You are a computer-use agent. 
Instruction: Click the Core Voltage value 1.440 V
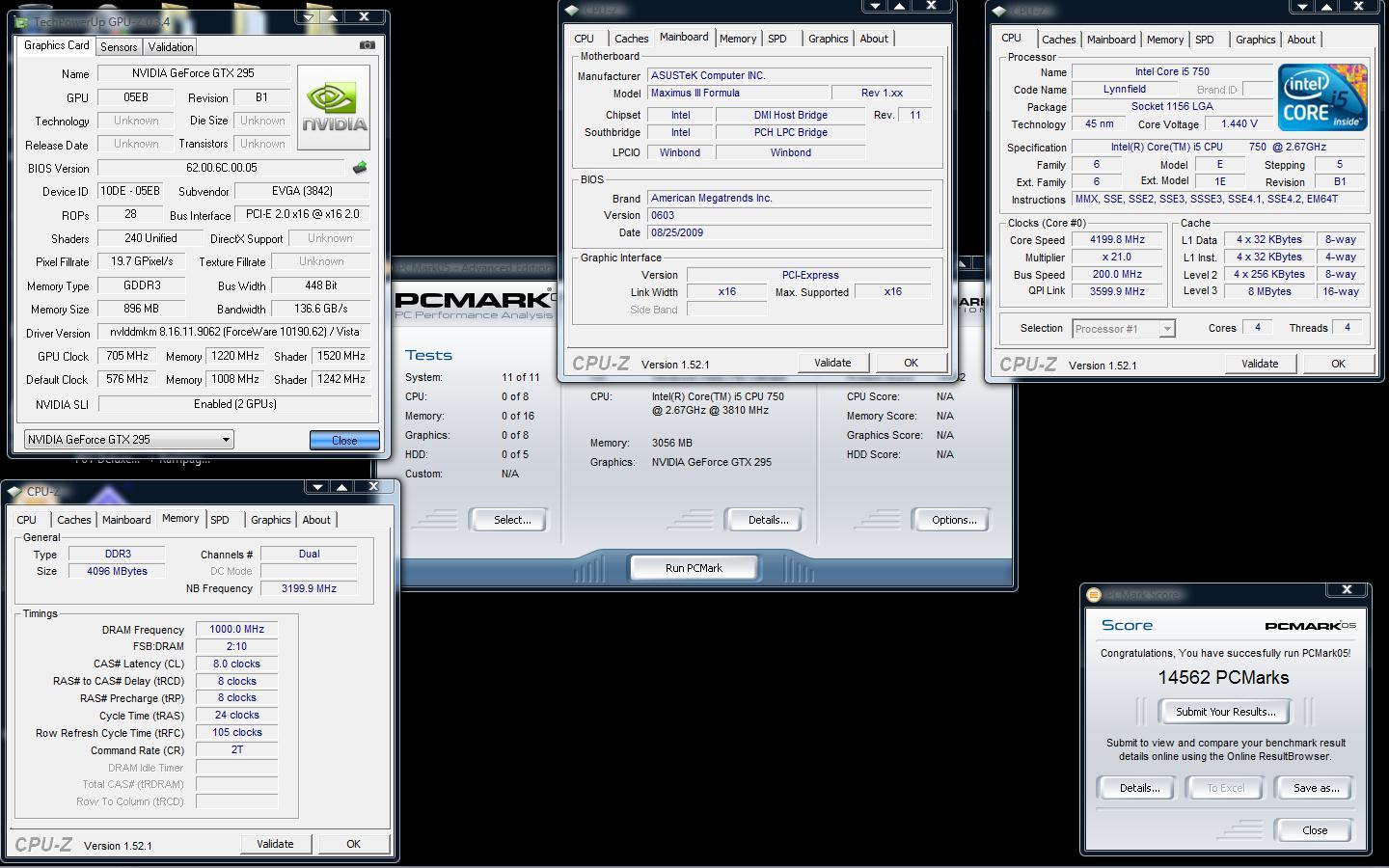tap(1239, 124)
